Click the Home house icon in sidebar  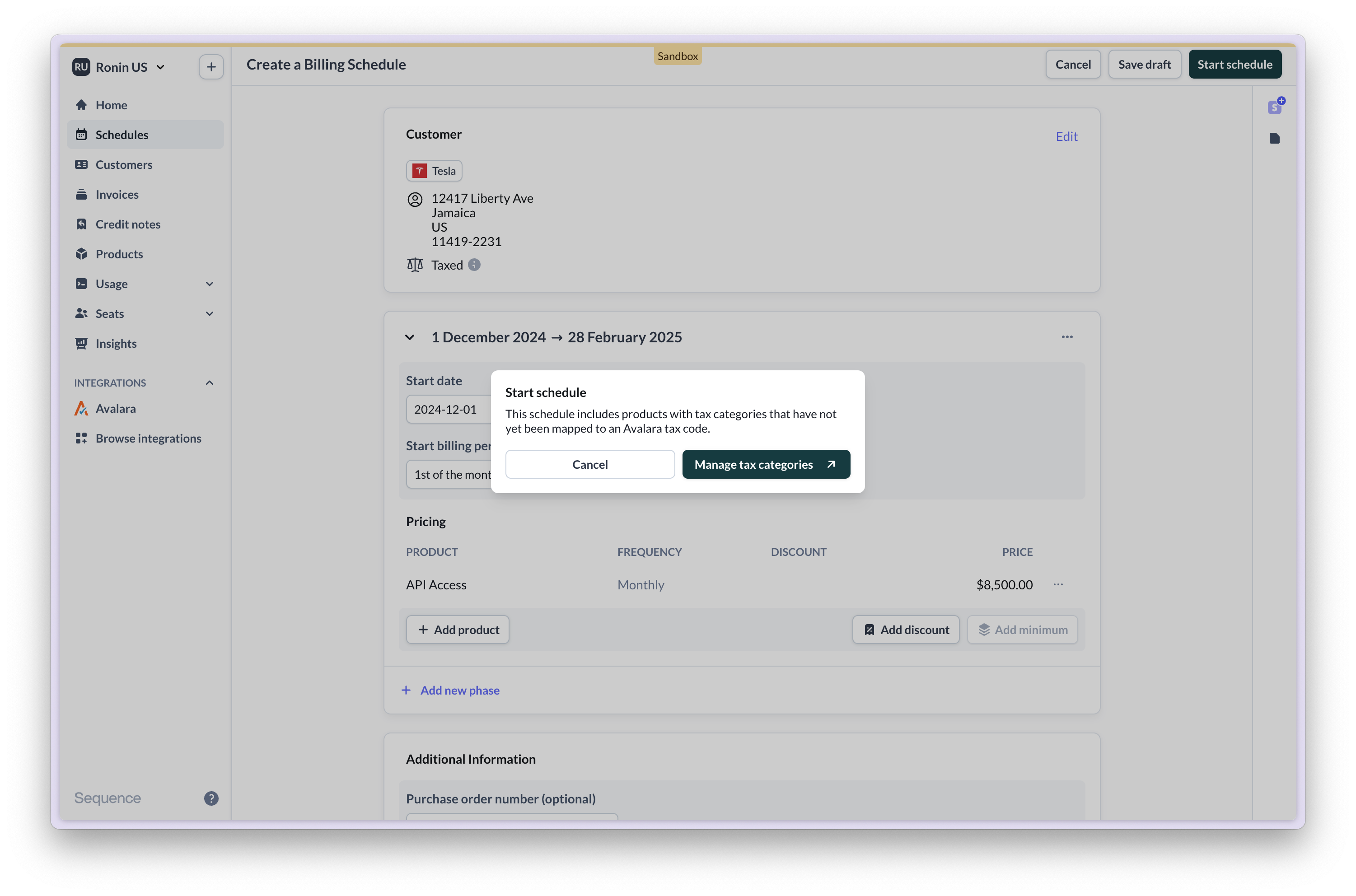click(x=81, y=105)
